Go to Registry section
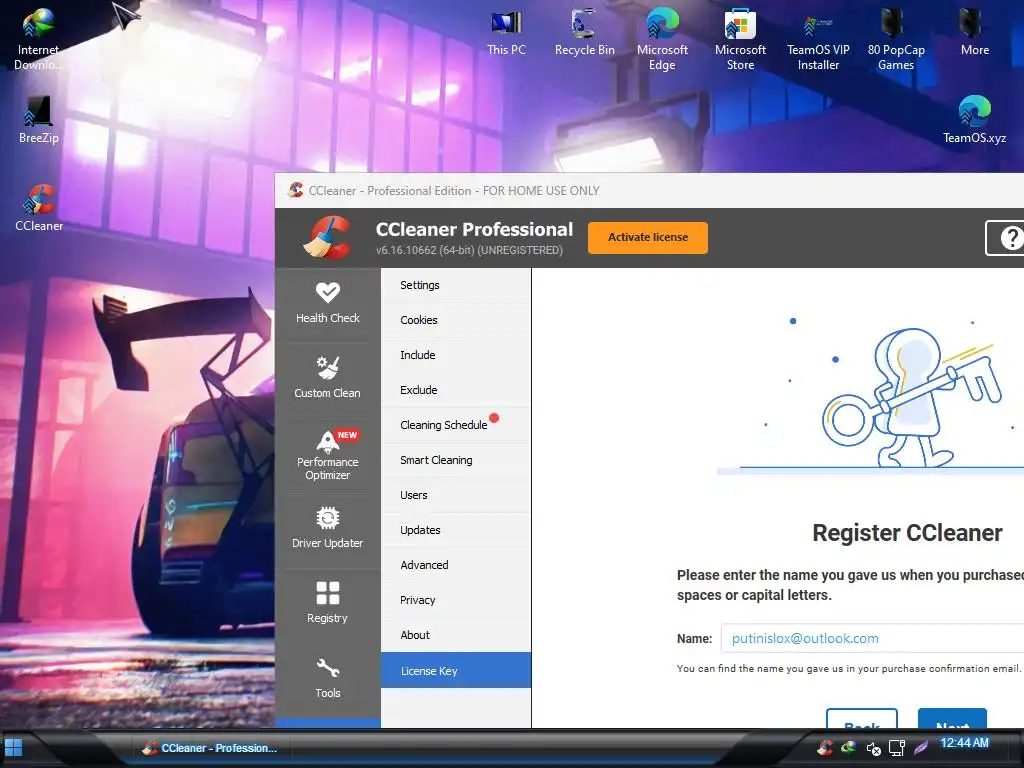The height and width of the screenshot is (768, 1024). (327, 604)
